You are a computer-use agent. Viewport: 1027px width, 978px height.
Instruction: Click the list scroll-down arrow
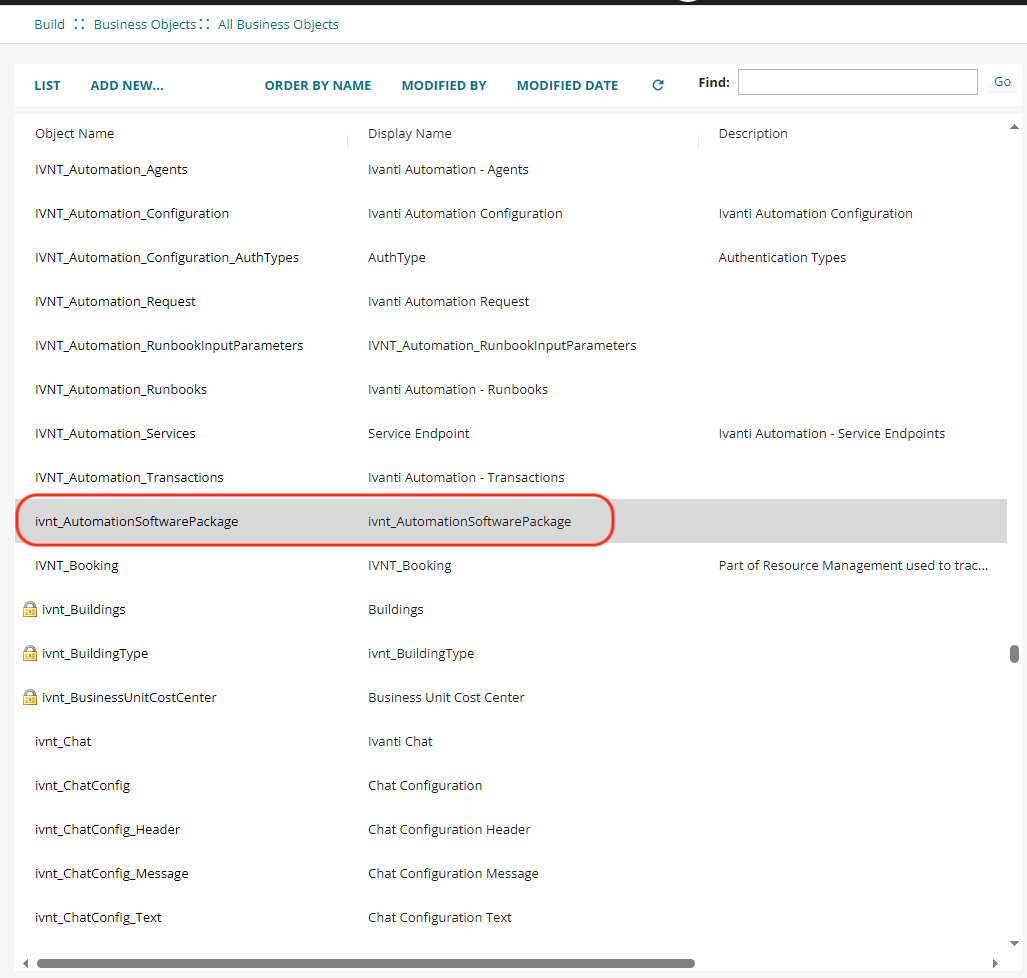(x=1014, y=943)
